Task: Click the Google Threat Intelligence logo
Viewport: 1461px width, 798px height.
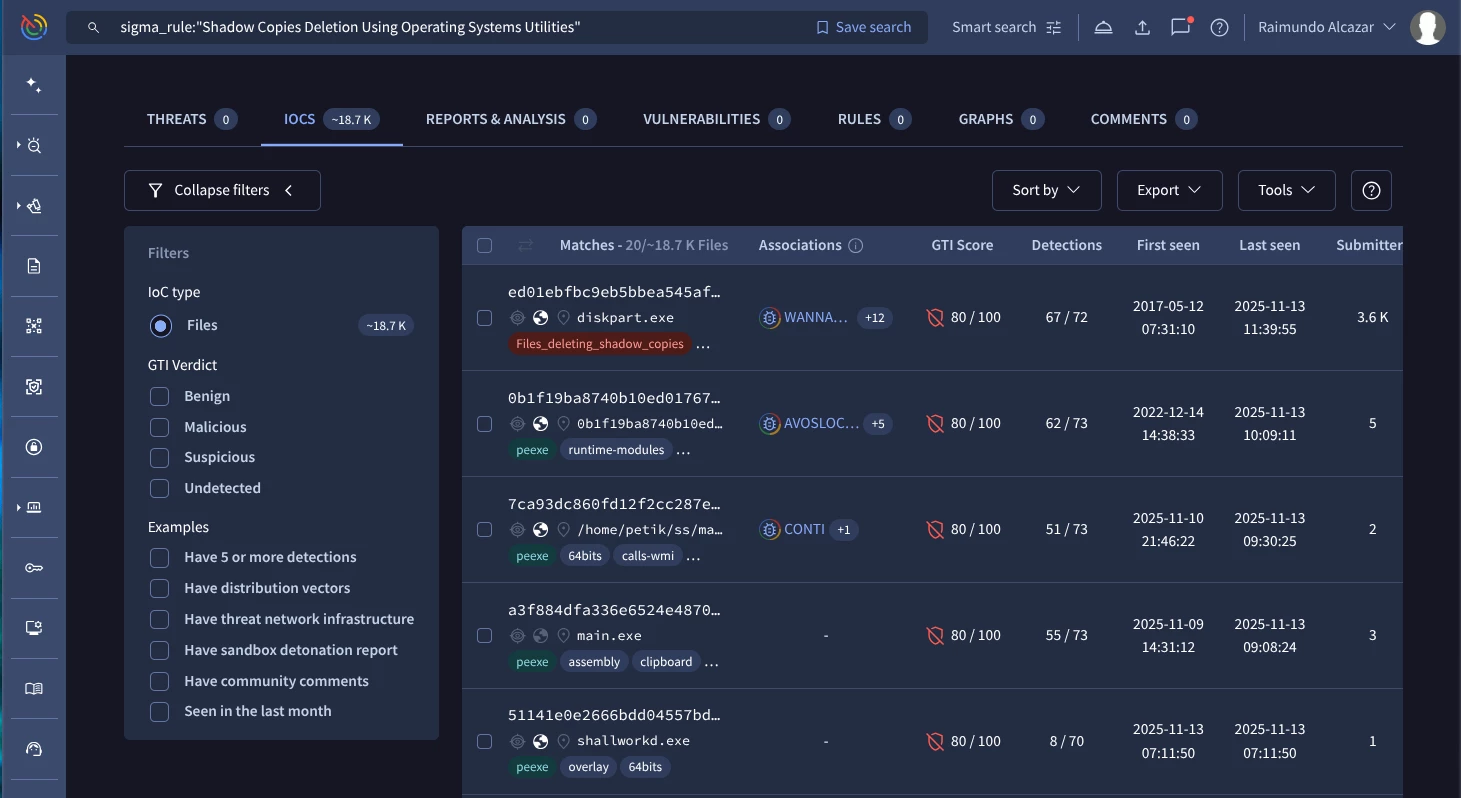Action: coord(33,27)
